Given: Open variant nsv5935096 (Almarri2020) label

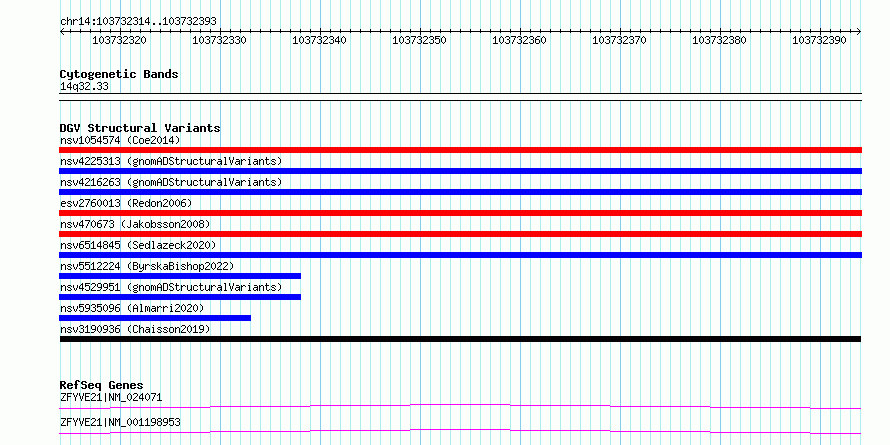Looking at the screenshot, I should 132,308.
